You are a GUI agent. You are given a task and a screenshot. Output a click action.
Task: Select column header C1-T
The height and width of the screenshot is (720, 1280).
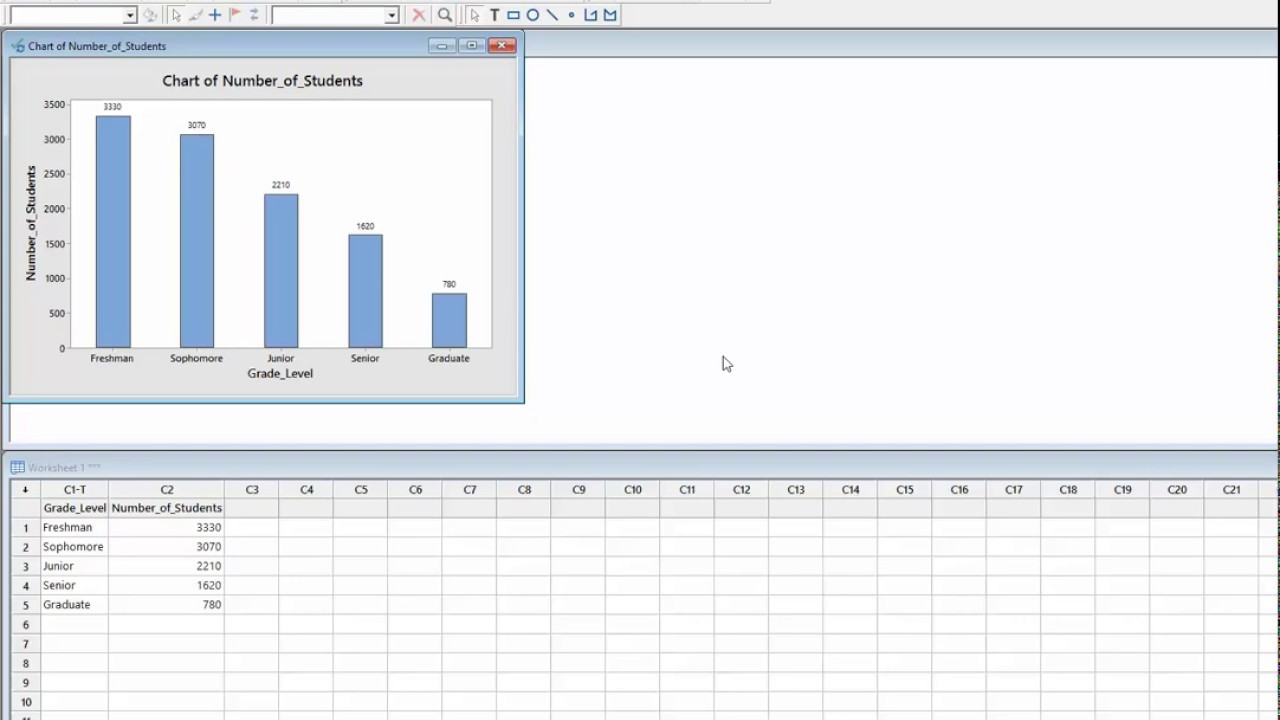click(75, 490)
